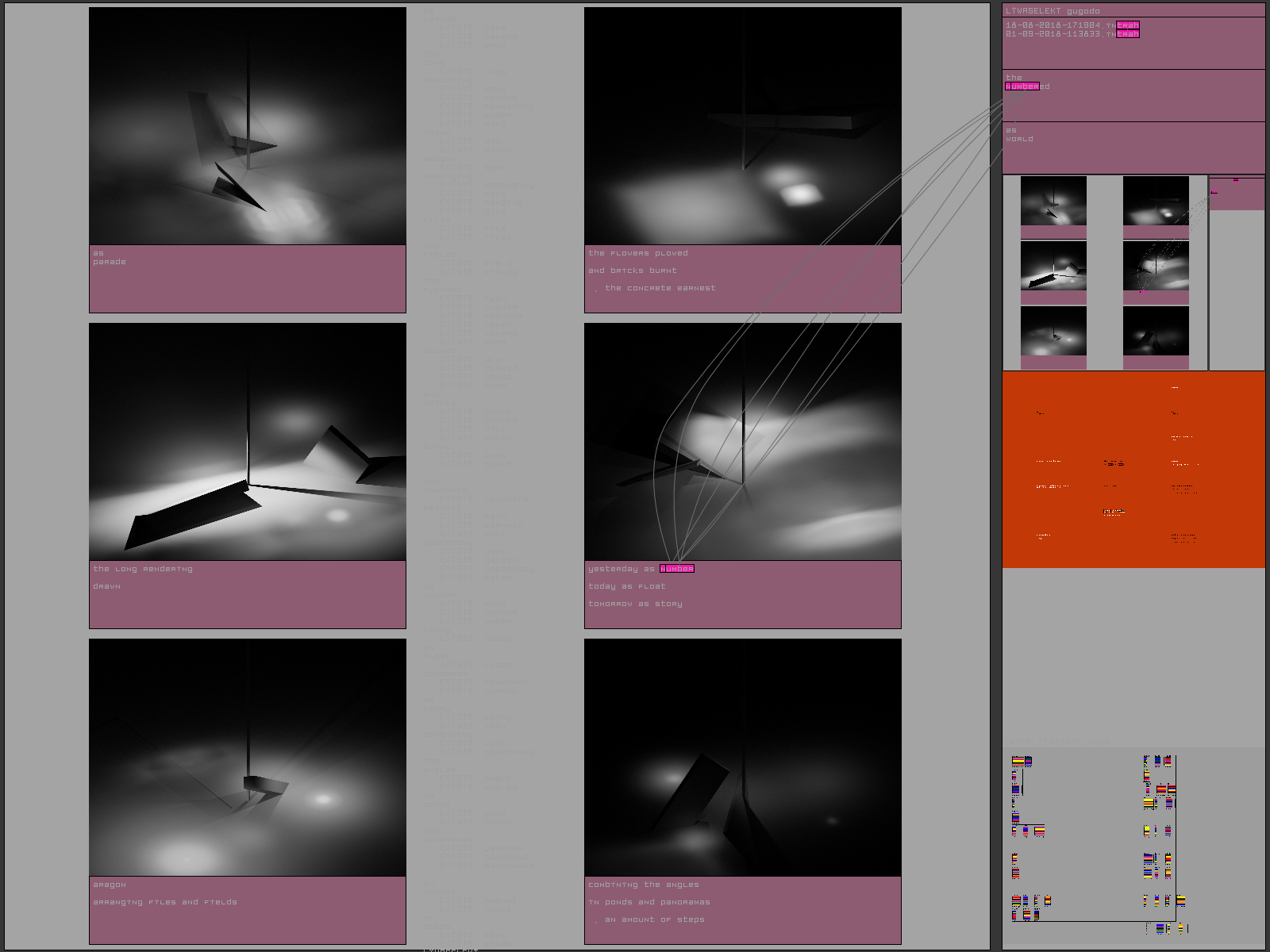This screenshot has width=1270, height=952.
Task: Select the pink "trah" tag on the 18-08-2018 line
Action: point(1128,25)
